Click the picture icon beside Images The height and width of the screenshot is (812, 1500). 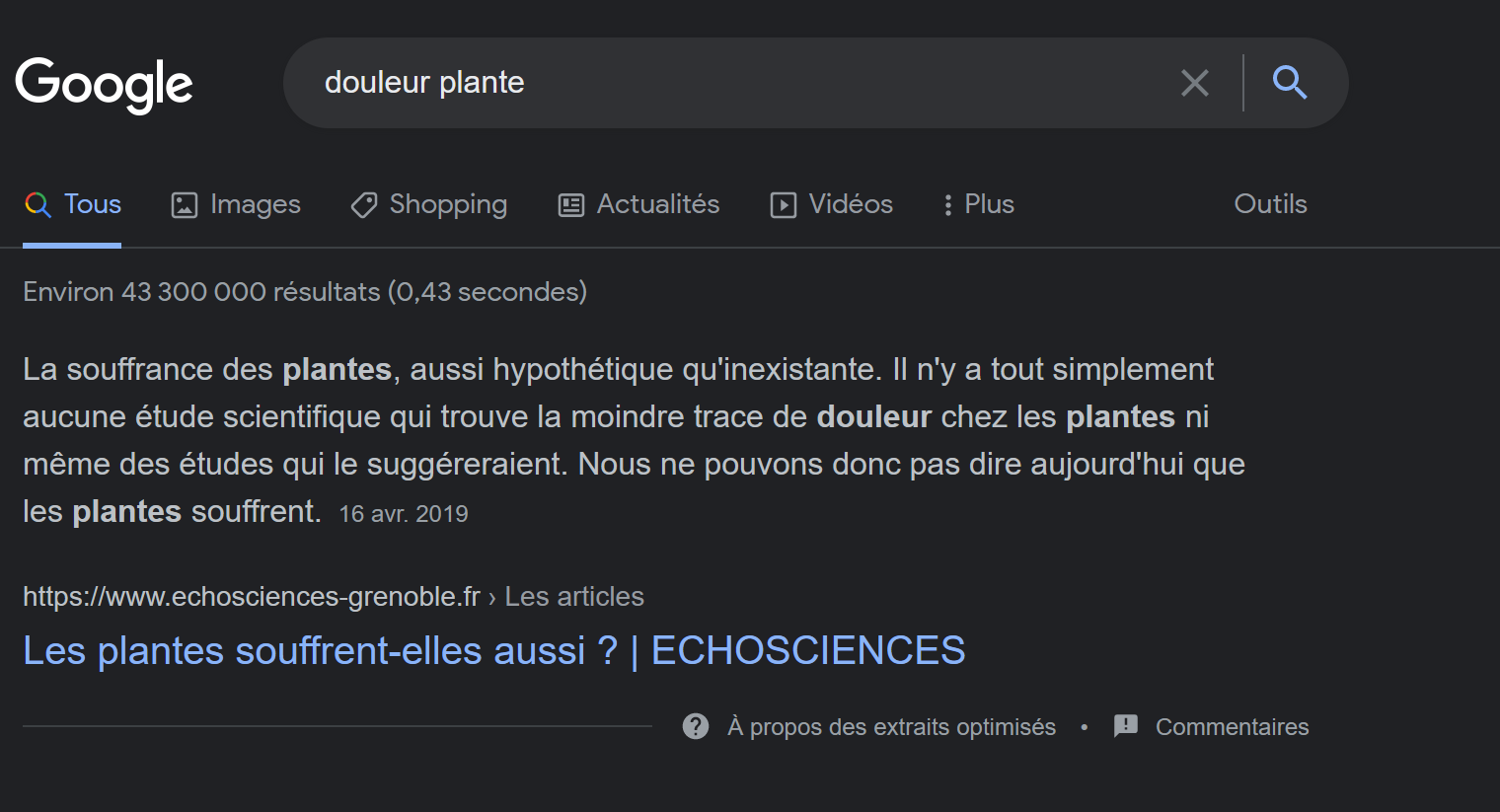(x=185, y=205)
